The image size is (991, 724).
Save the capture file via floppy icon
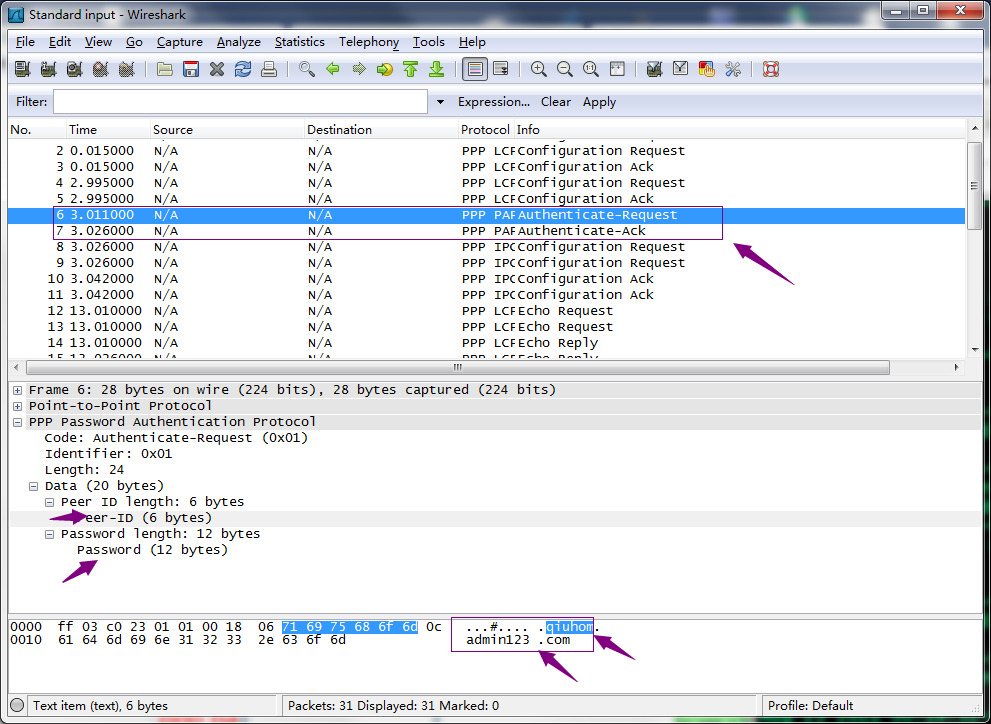pos(191,69)
